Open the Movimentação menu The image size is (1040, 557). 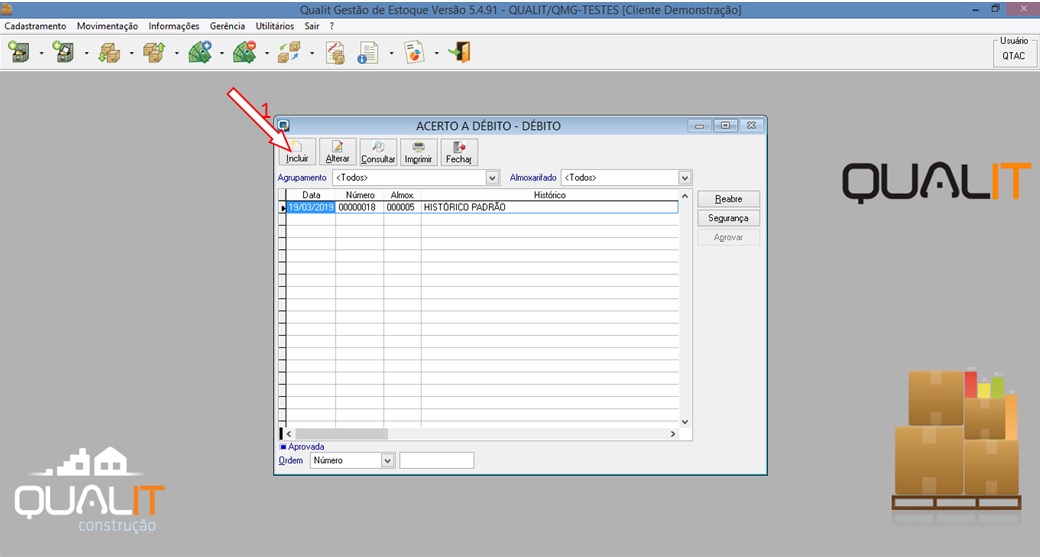coord(107,26)
